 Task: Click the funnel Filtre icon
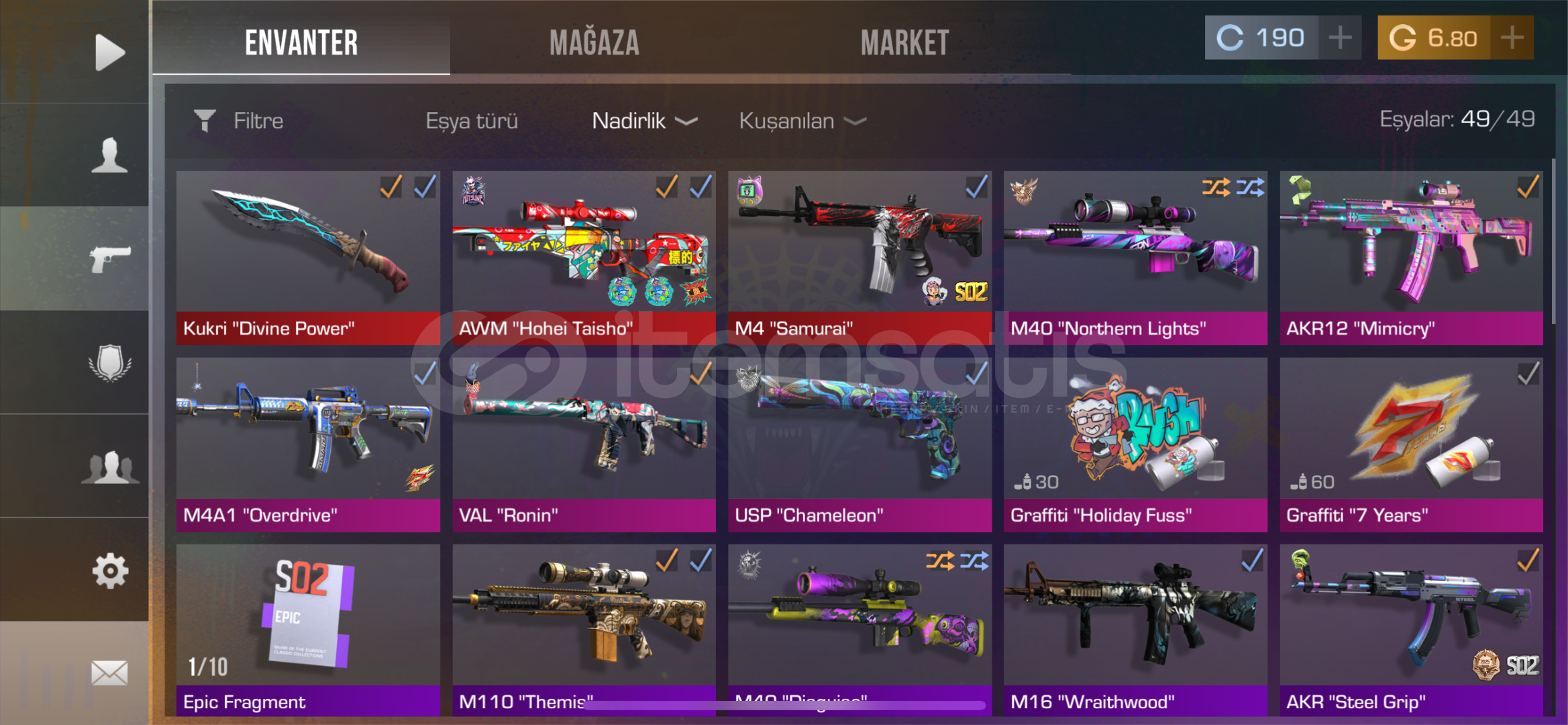(205, 121)
